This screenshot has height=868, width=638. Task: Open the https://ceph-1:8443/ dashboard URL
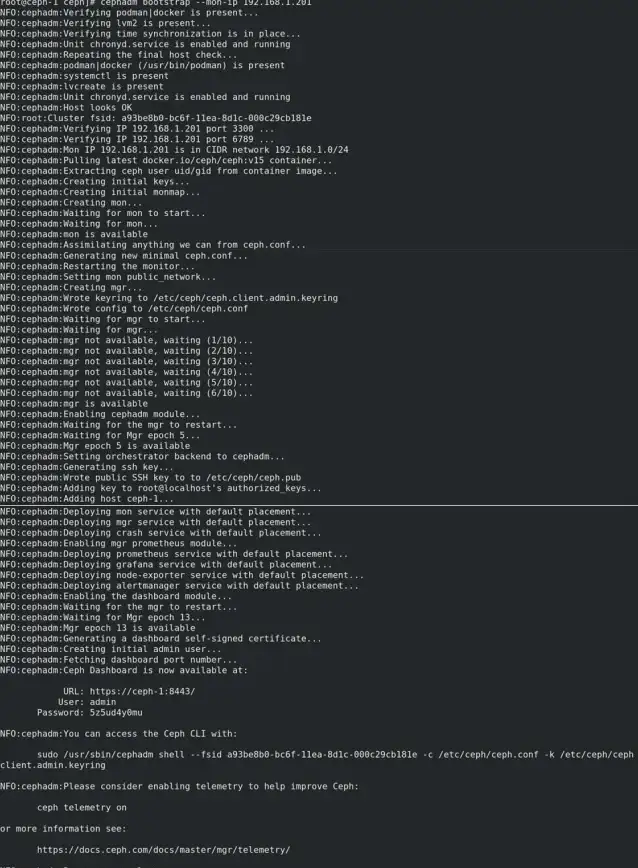[142, 691]
